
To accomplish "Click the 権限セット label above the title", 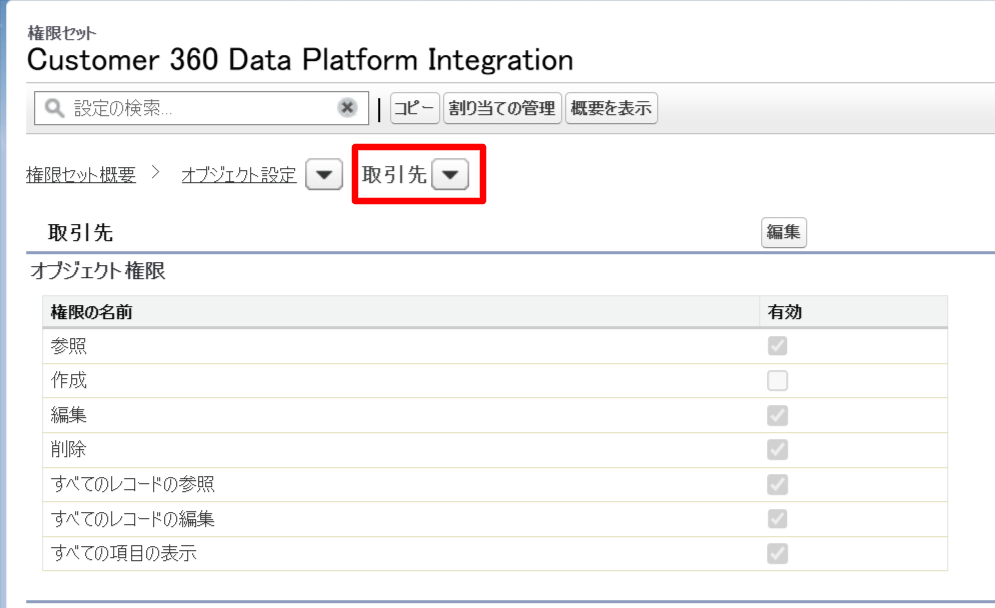I will [x=62, y=33].
